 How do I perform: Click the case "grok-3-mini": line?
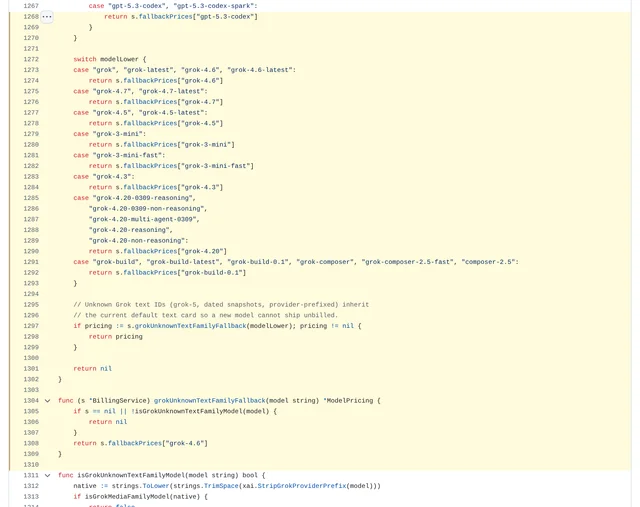tap(109, 134)
